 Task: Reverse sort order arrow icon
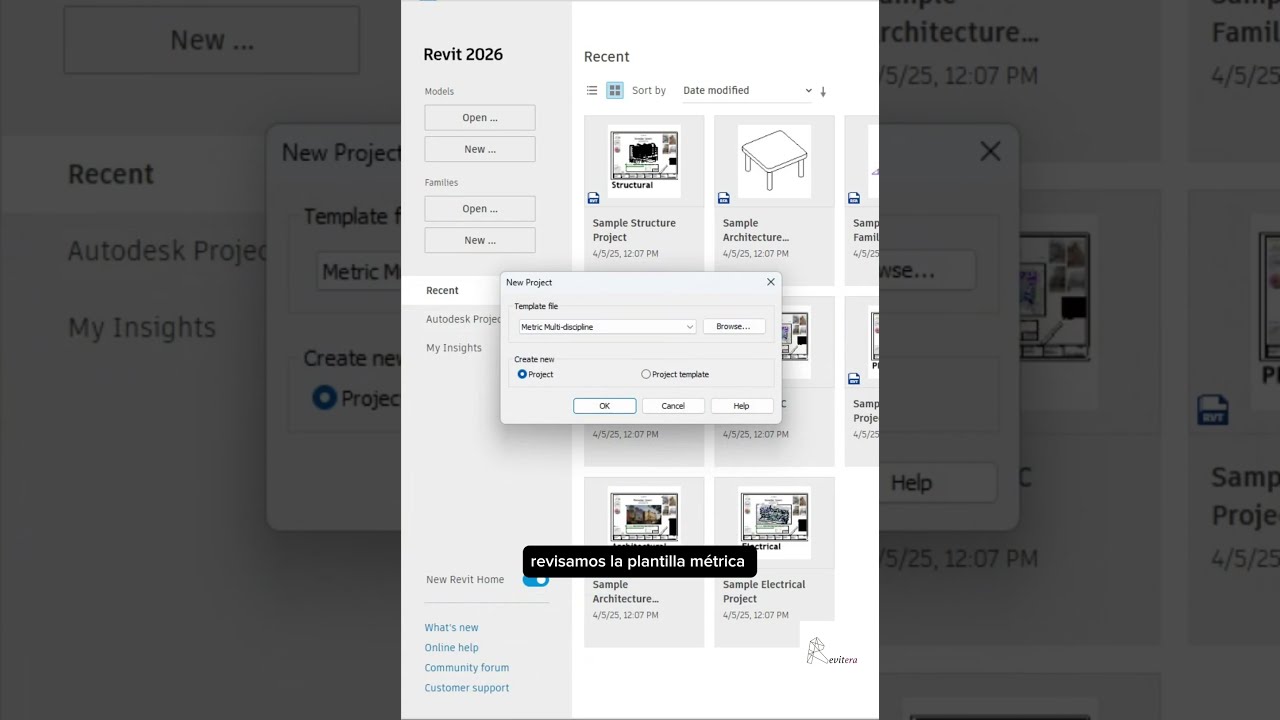823,91
